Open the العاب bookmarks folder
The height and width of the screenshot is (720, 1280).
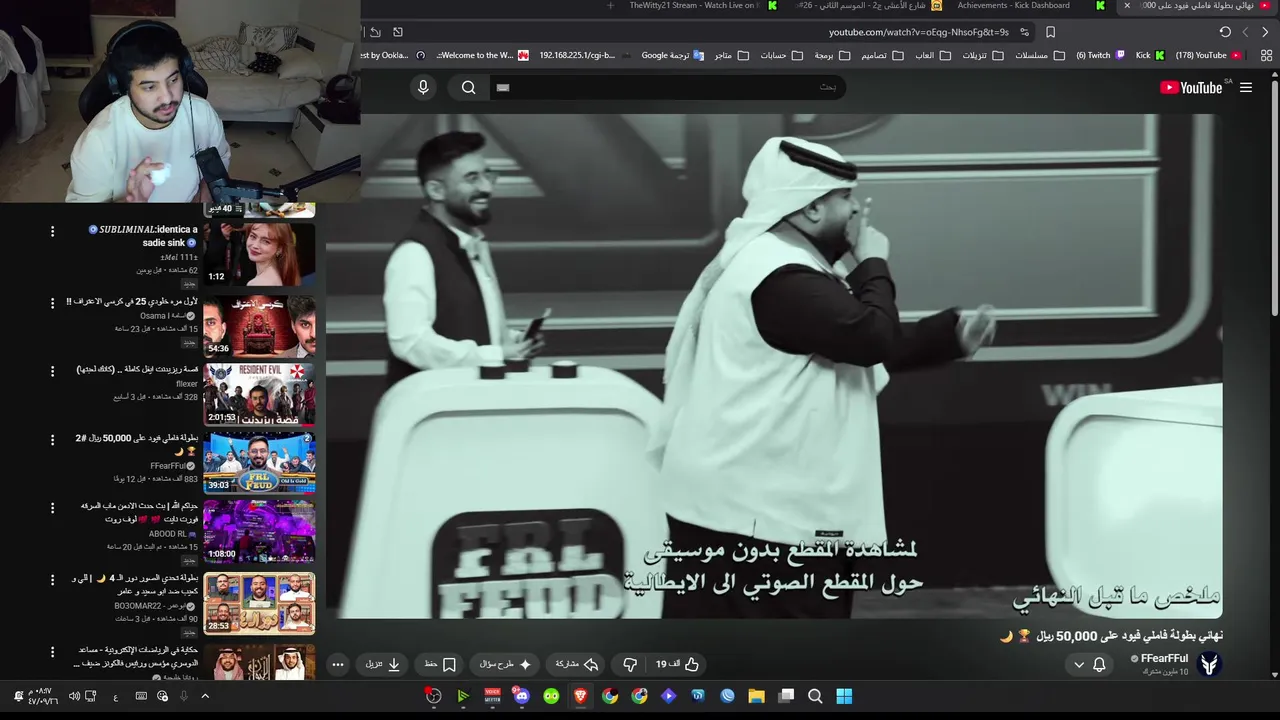point(931,55)
